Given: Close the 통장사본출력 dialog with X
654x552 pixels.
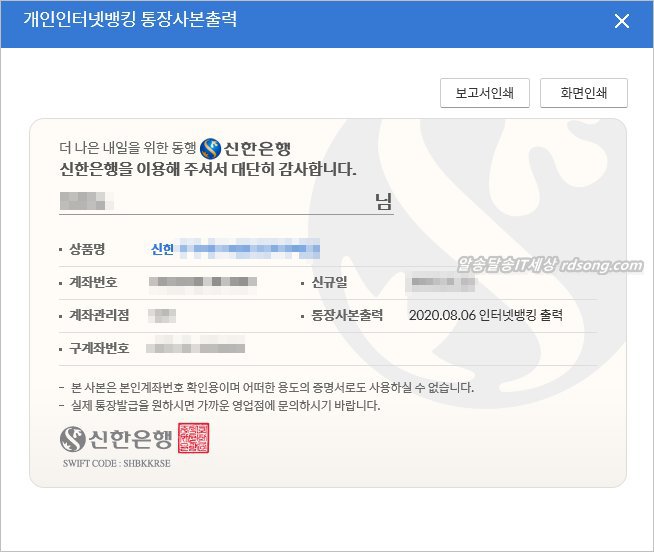Looking at the screenshot, I should click(x=622, y=21).
